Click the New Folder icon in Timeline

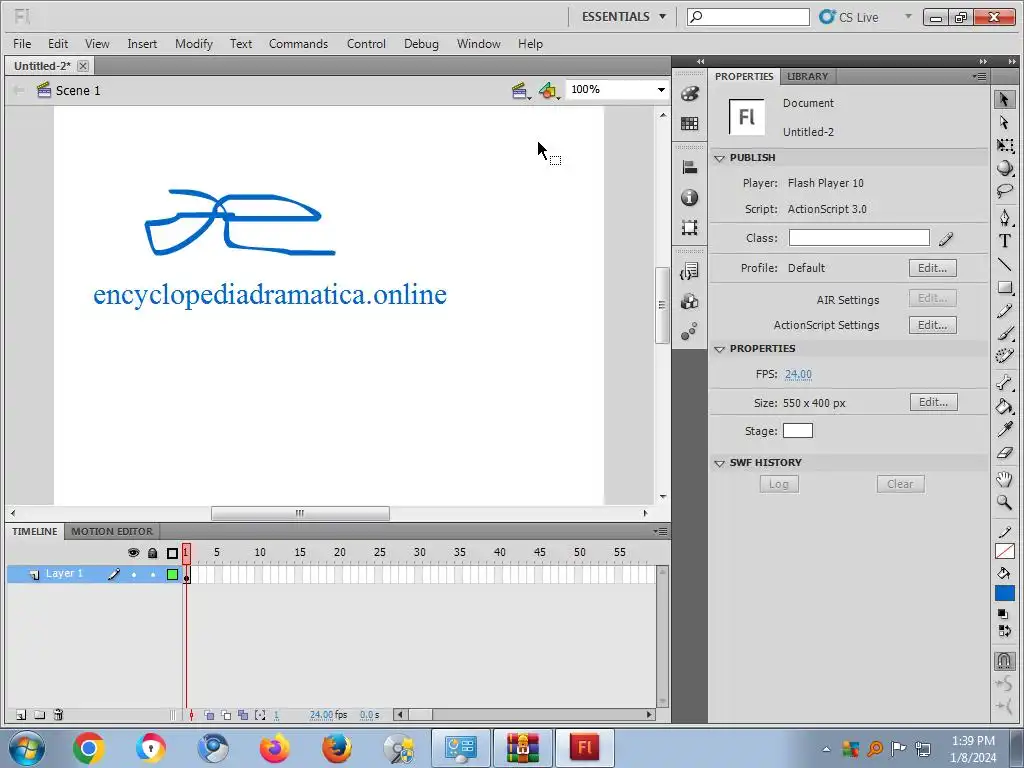(x=40, y=714)
